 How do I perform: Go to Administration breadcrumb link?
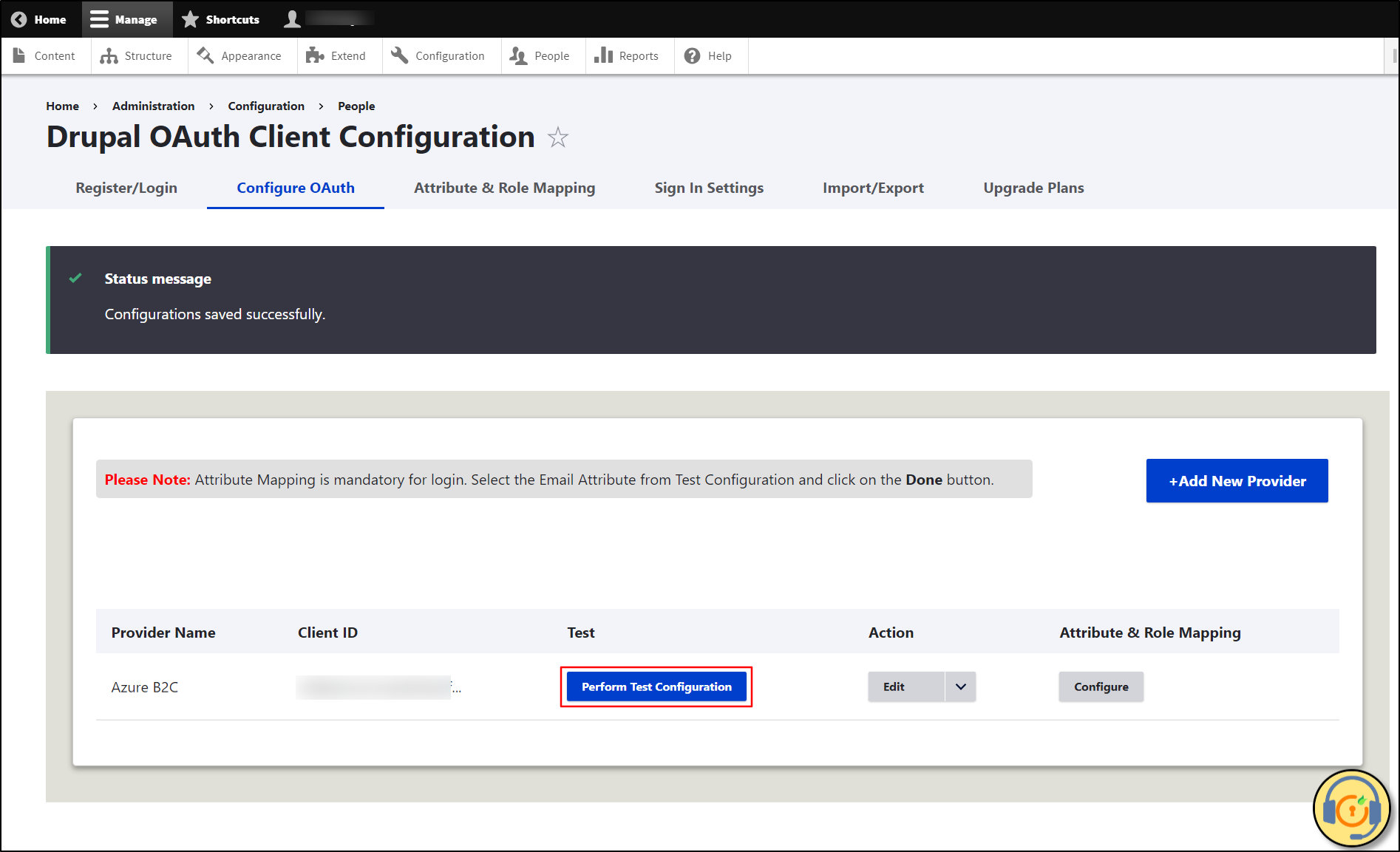pyautogui.click(x=153, y=106)
